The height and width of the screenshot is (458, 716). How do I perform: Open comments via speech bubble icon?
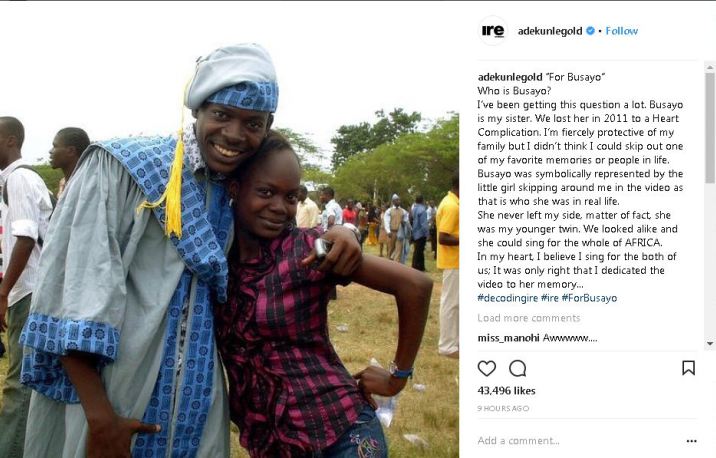517,368
